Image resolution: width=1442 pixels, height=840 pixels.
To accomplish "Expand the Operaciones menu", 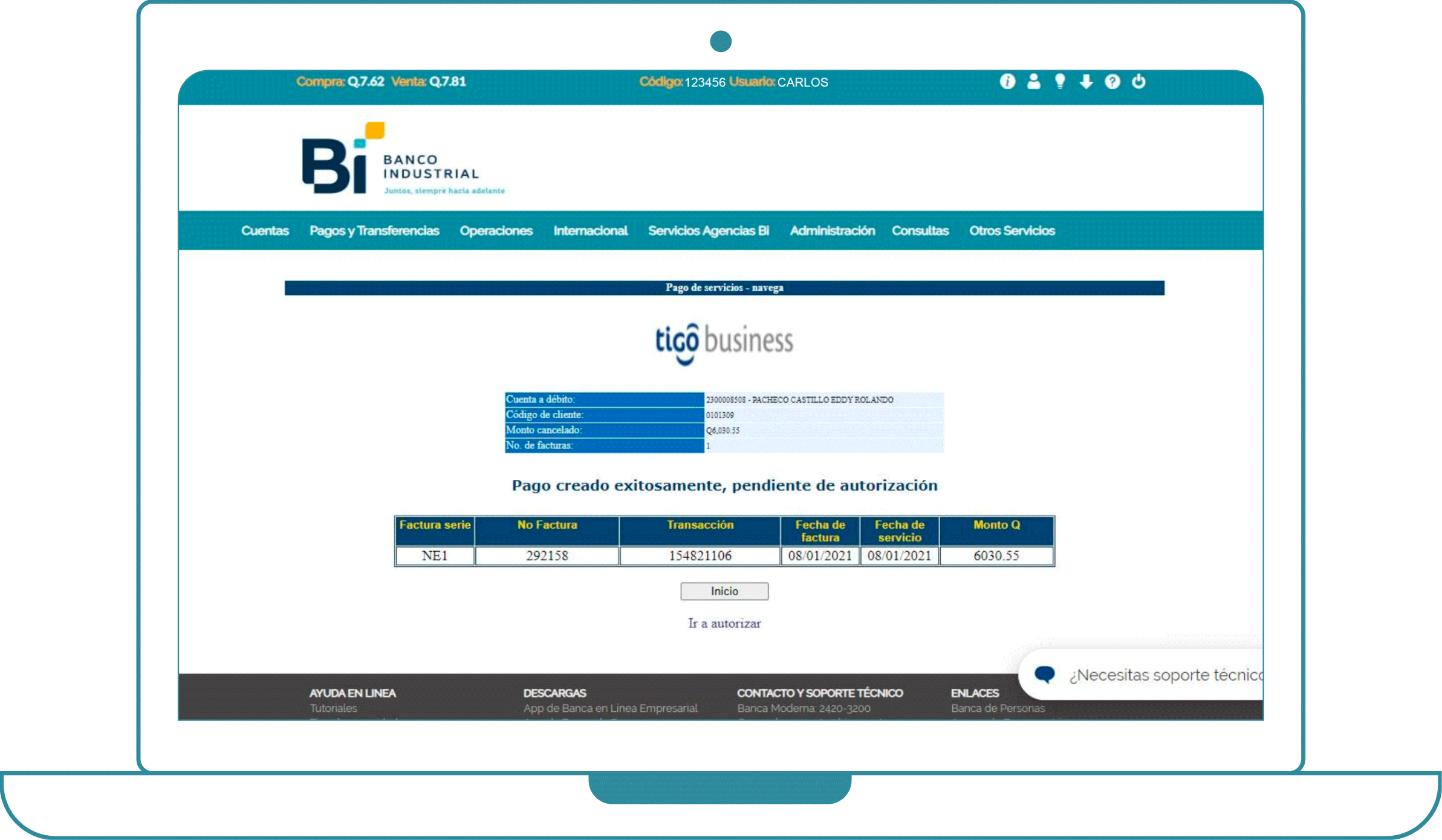I will click(496, 231).
